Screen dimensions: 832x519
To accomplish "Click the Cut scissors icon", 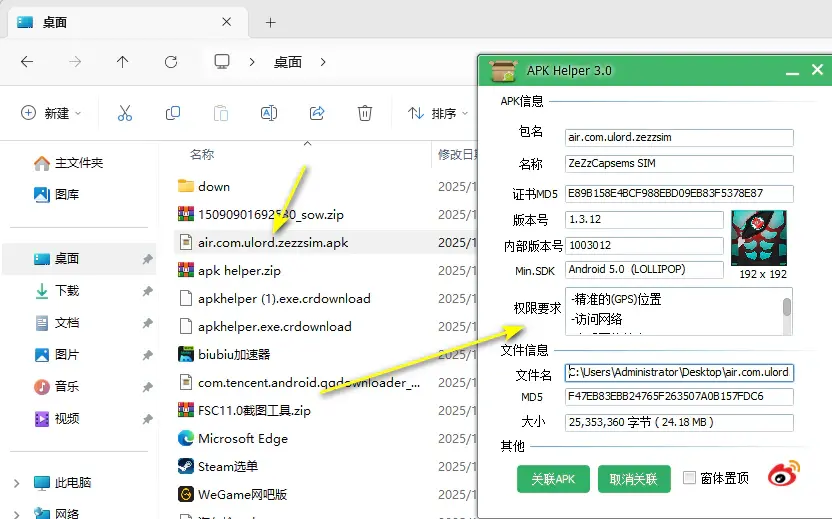I will coord(125,113).
